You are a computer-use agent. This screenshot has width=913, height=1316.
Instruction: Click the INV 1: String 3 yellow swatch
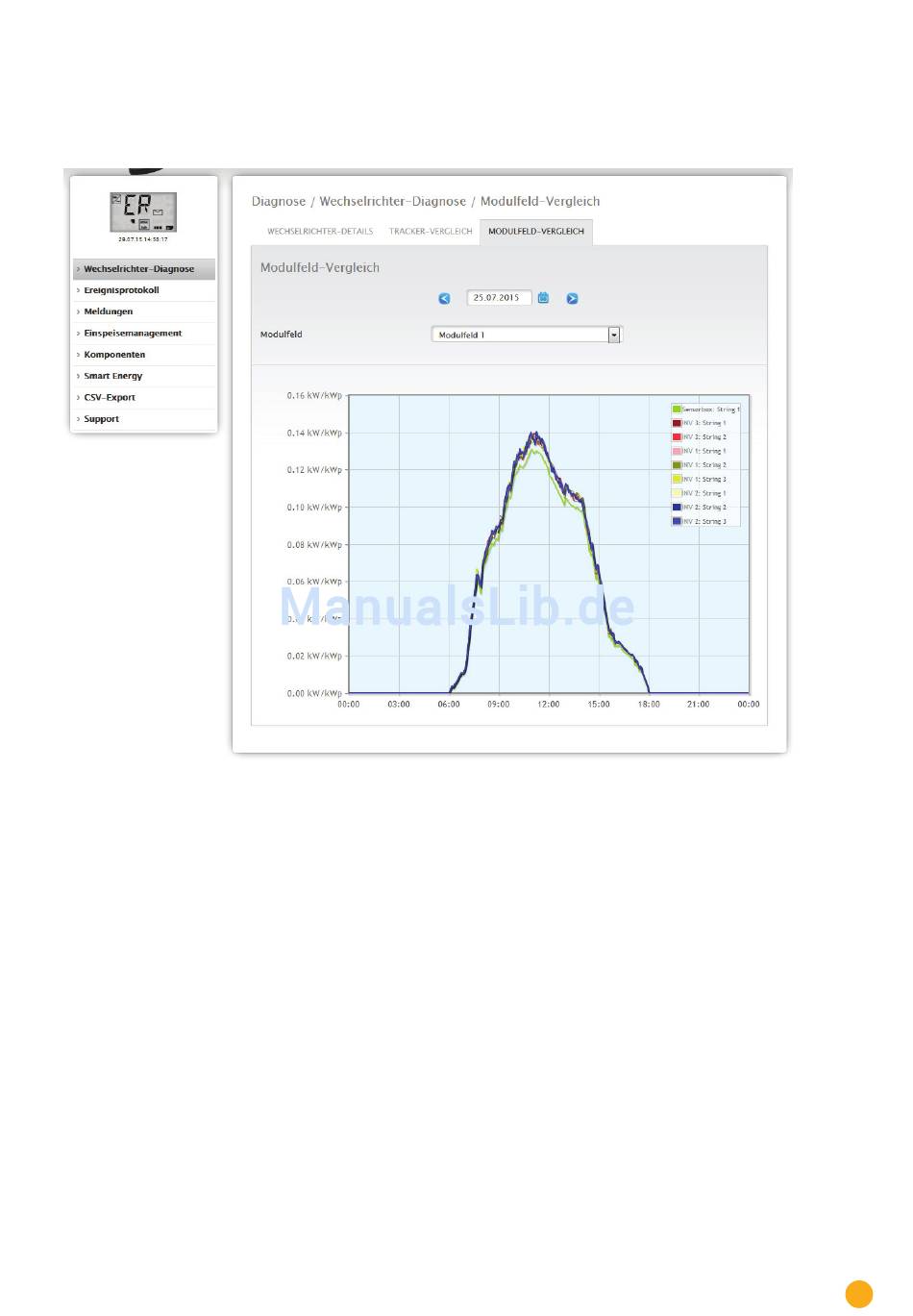point(677,479)
